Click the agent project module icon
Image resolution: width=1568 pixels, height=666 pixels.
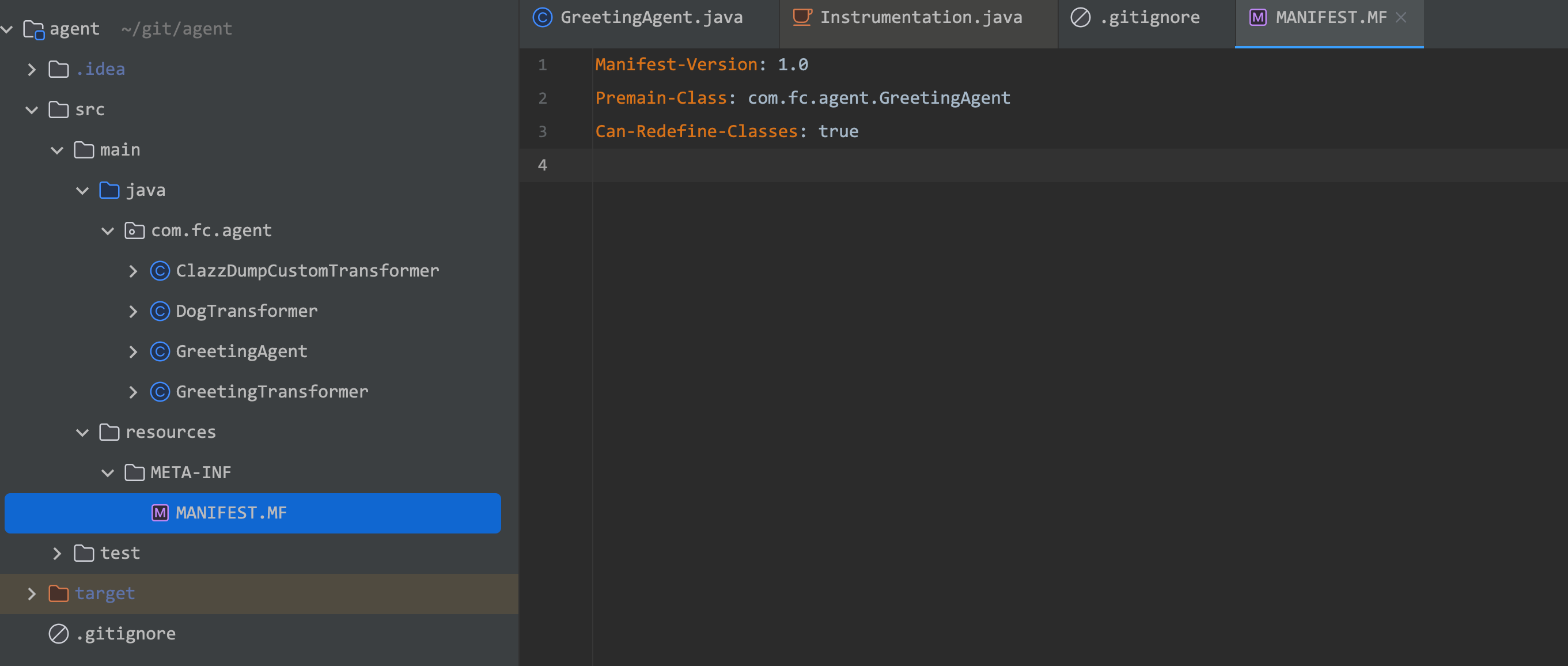tap(33, 29)
